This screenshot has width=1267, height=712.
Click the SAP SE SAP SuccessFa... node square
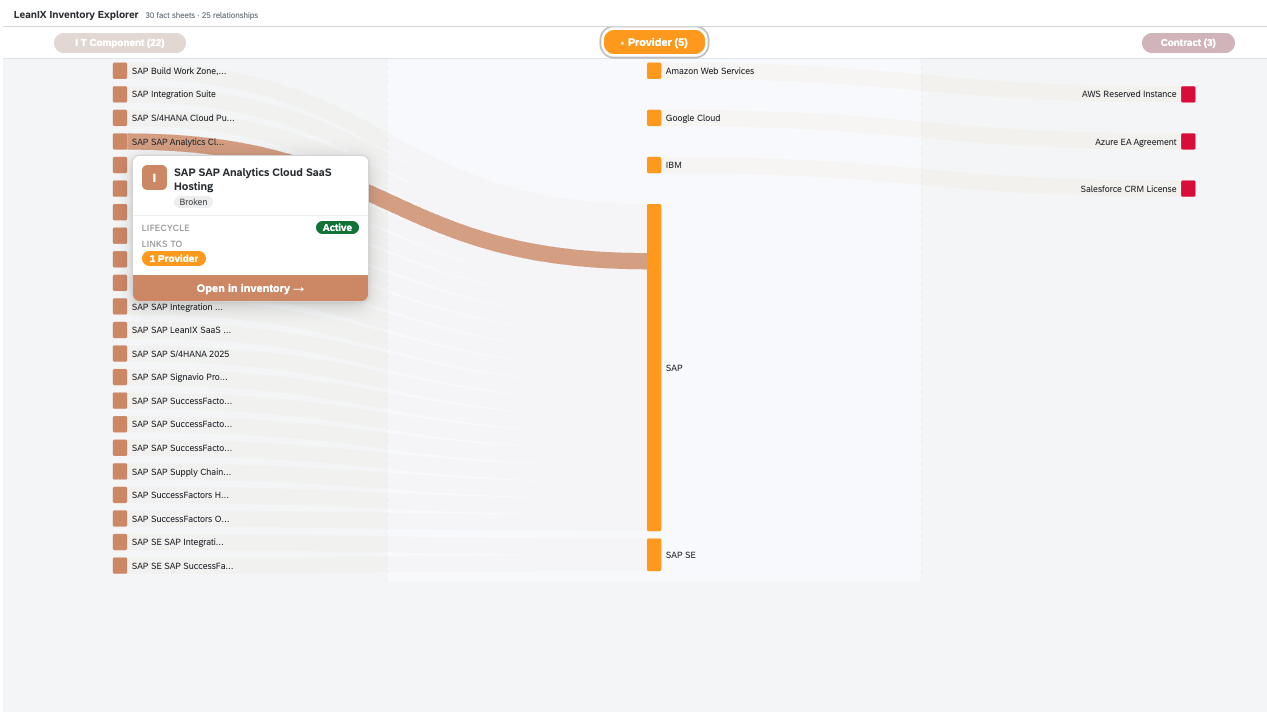(120, 566)
